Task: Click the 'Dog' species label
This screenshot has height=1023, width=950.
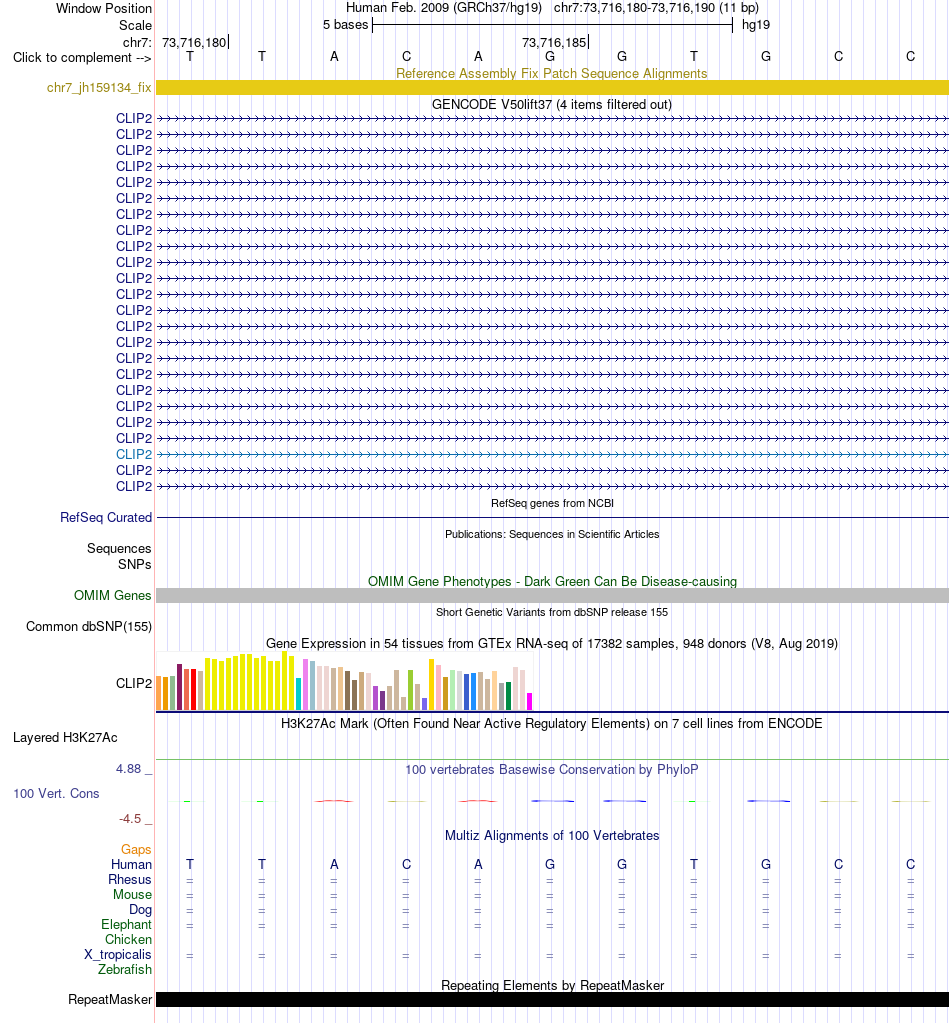Action: click(x=140, y=909)
